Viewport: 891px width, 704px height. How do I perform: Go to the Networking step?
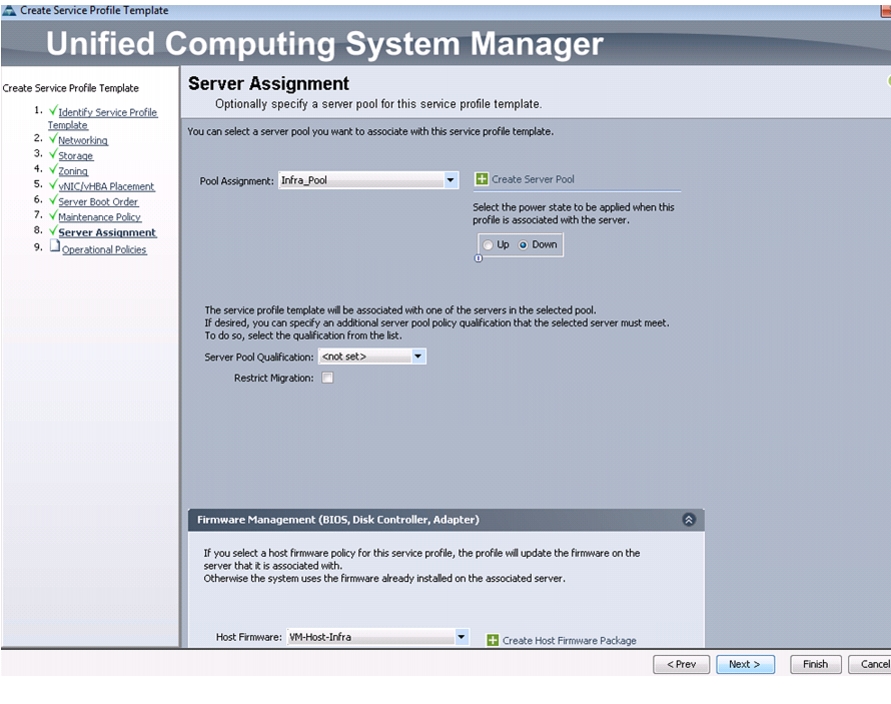click(83, 140)
